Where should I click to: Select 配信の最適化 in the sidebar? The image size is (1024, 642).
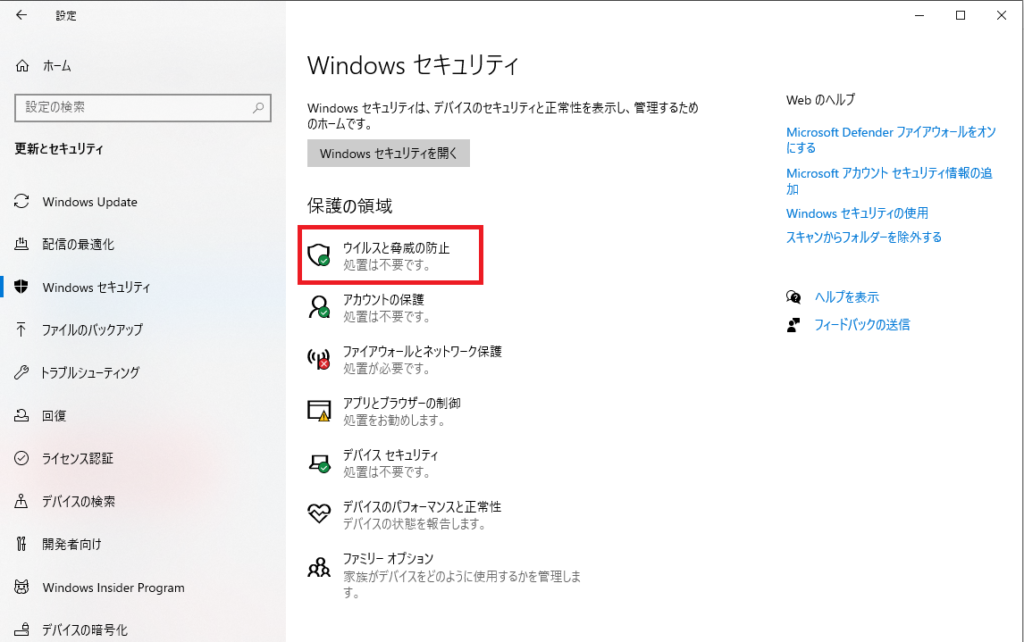78,244
